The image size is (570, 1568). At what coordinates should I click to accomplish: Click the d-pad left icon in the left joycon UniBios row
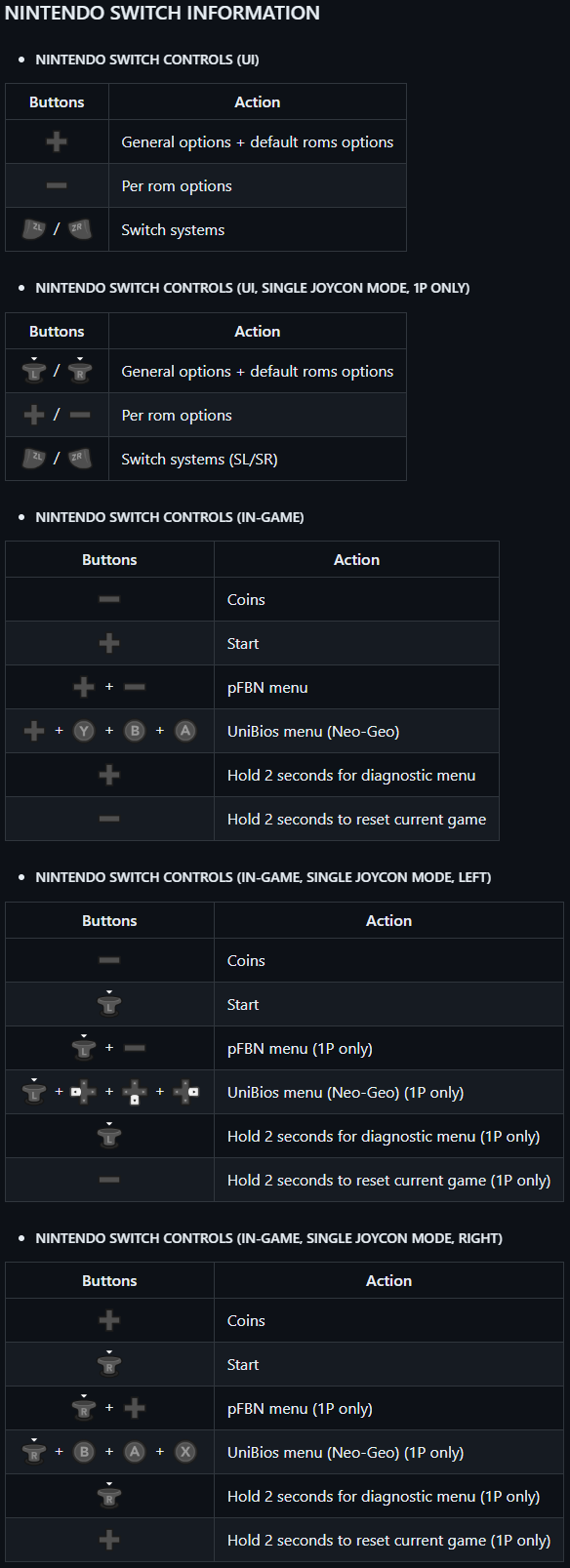(84, 1092)
